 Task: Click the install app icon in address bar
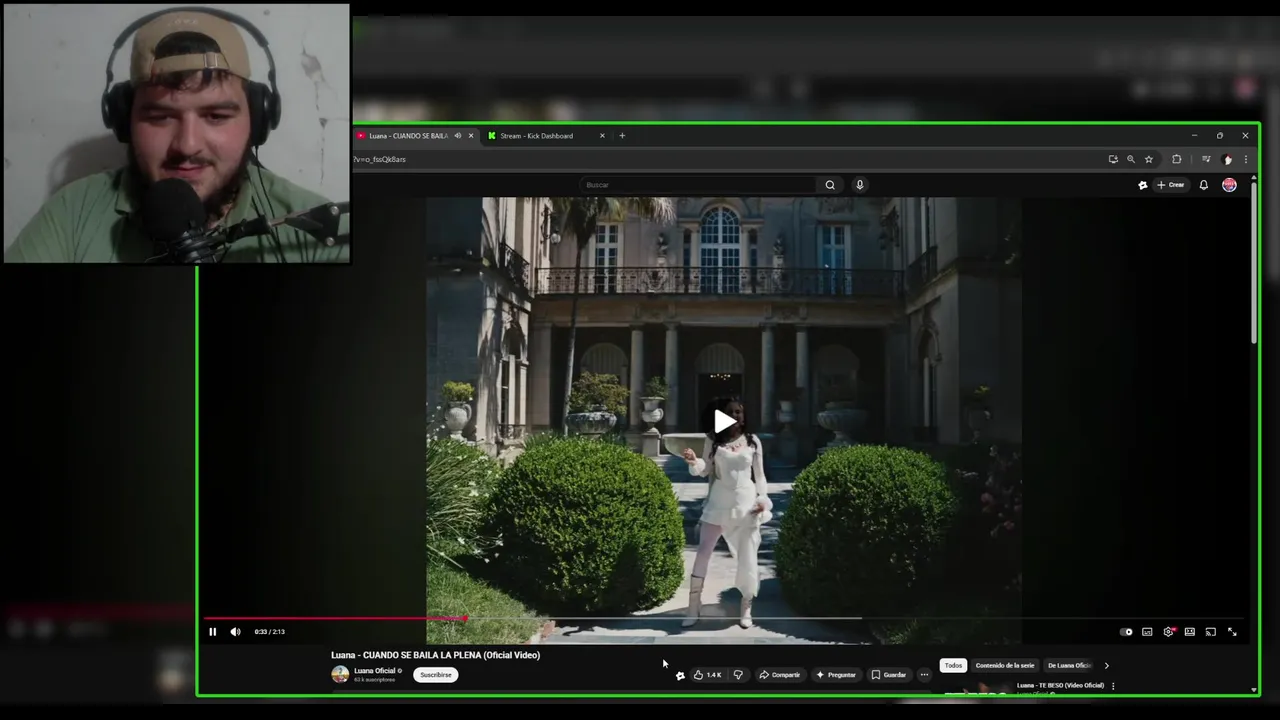coord(1113,159)
